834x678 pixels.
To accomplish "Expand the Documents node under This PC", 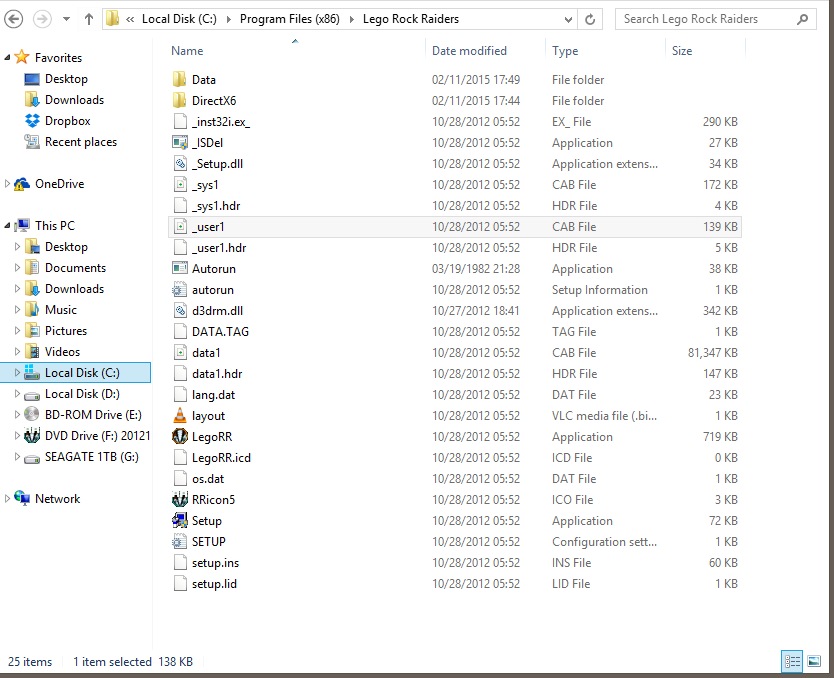I will pyautogui.click(x=17, y=267).
